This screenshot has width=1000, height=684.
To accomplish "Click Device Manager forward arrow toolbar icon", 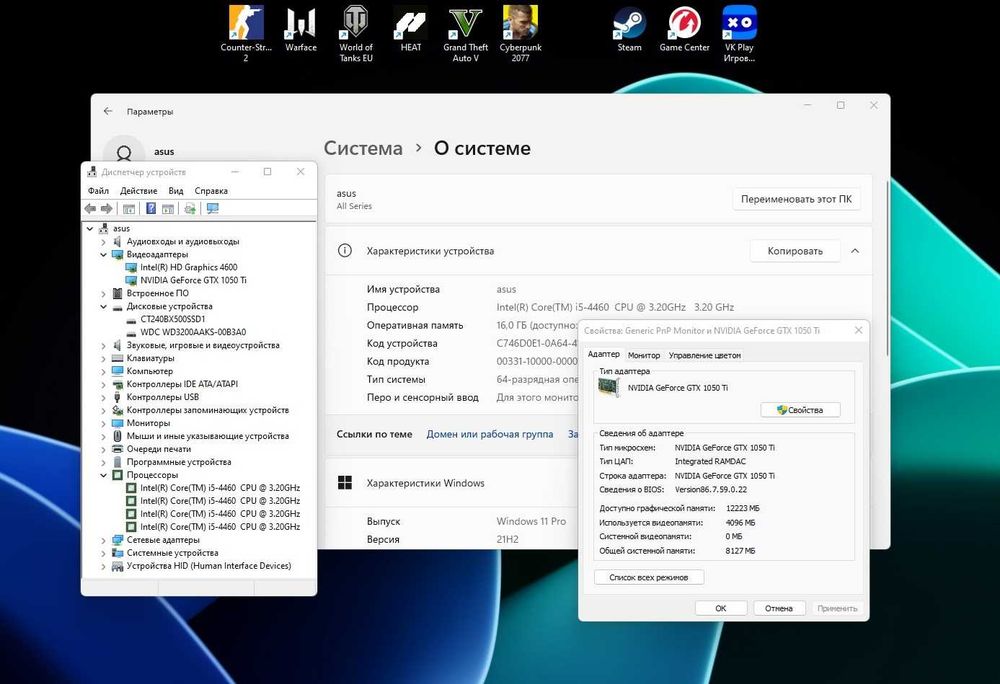I will pyautogui.click(x=107, y=208).
